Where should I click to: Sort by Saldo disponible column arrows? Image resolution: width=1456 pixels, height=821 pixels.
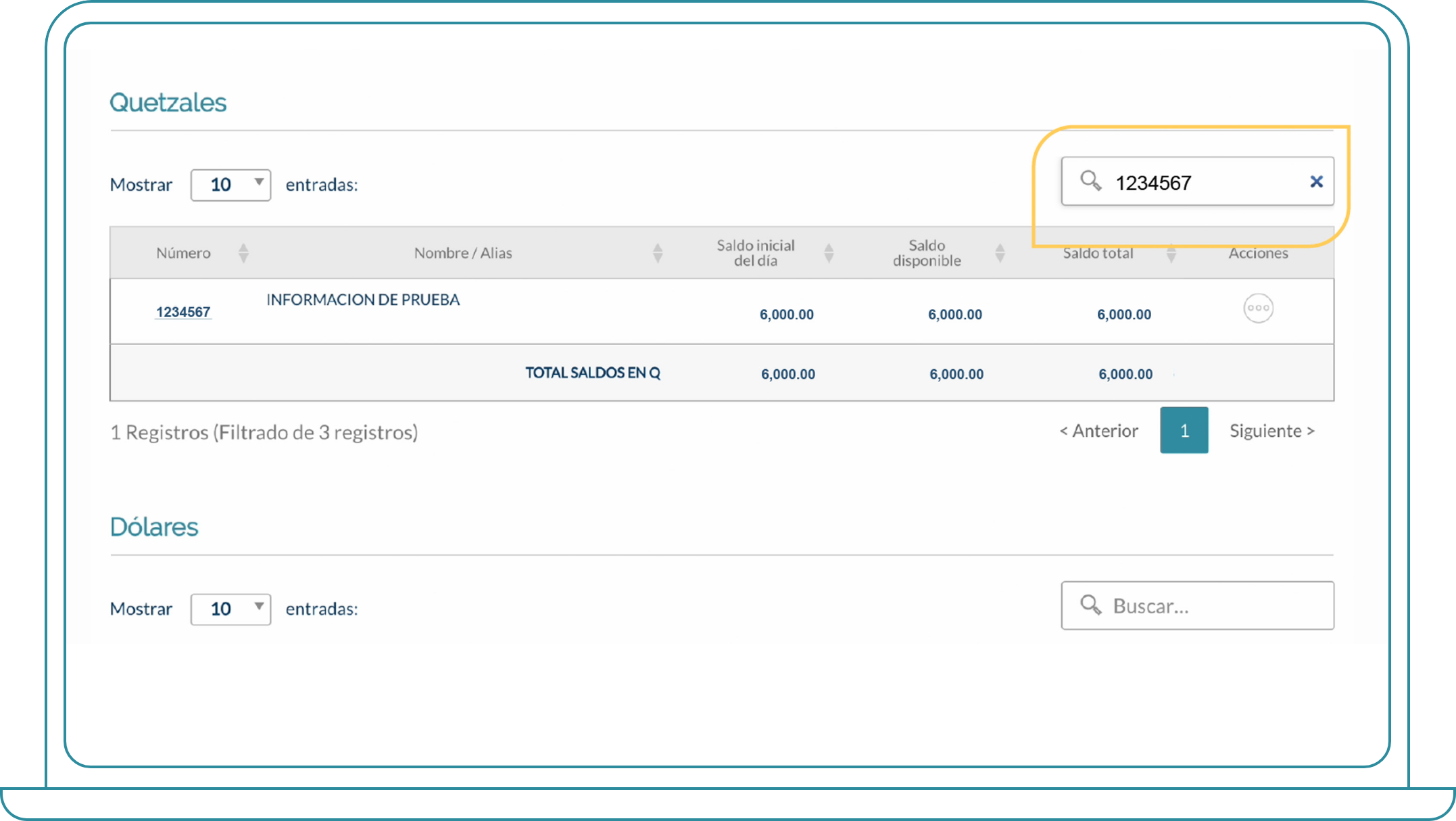1000,253
